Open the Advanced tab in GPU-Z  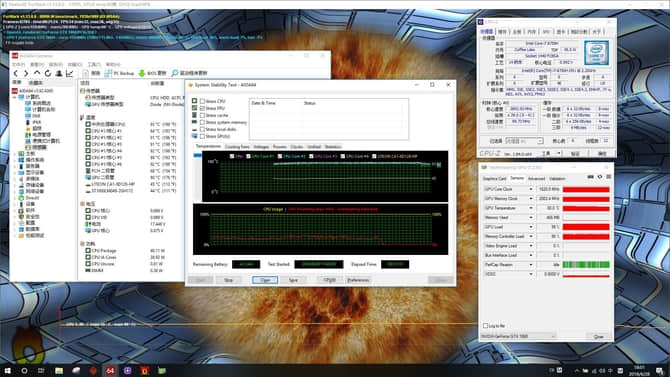(536, 179)
